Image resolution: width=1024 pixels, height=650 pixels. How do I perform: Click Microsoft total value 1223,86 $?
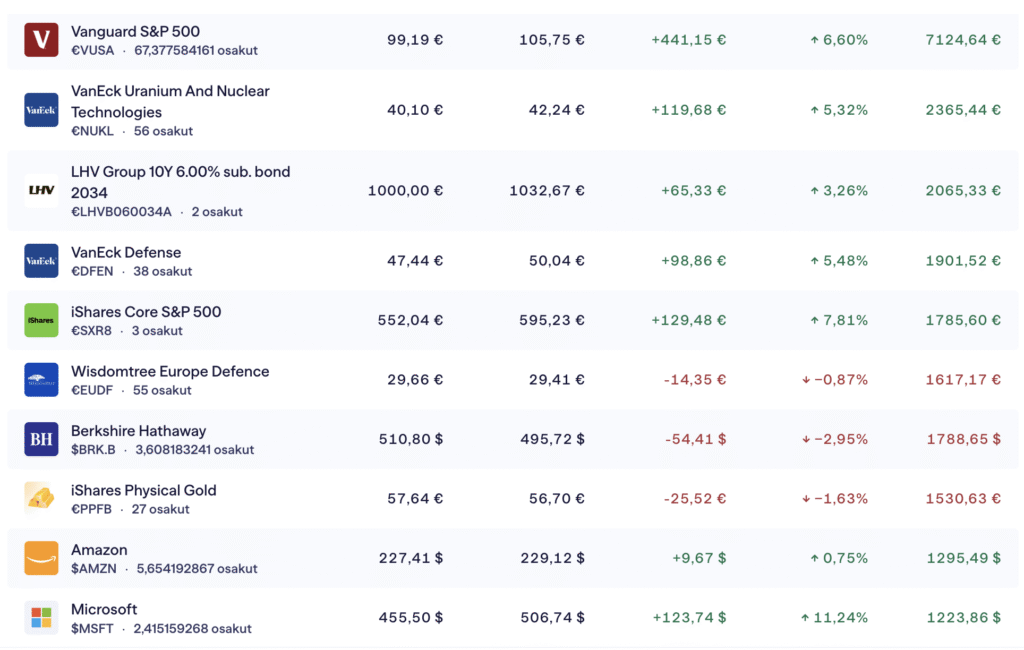click(963, 617)
